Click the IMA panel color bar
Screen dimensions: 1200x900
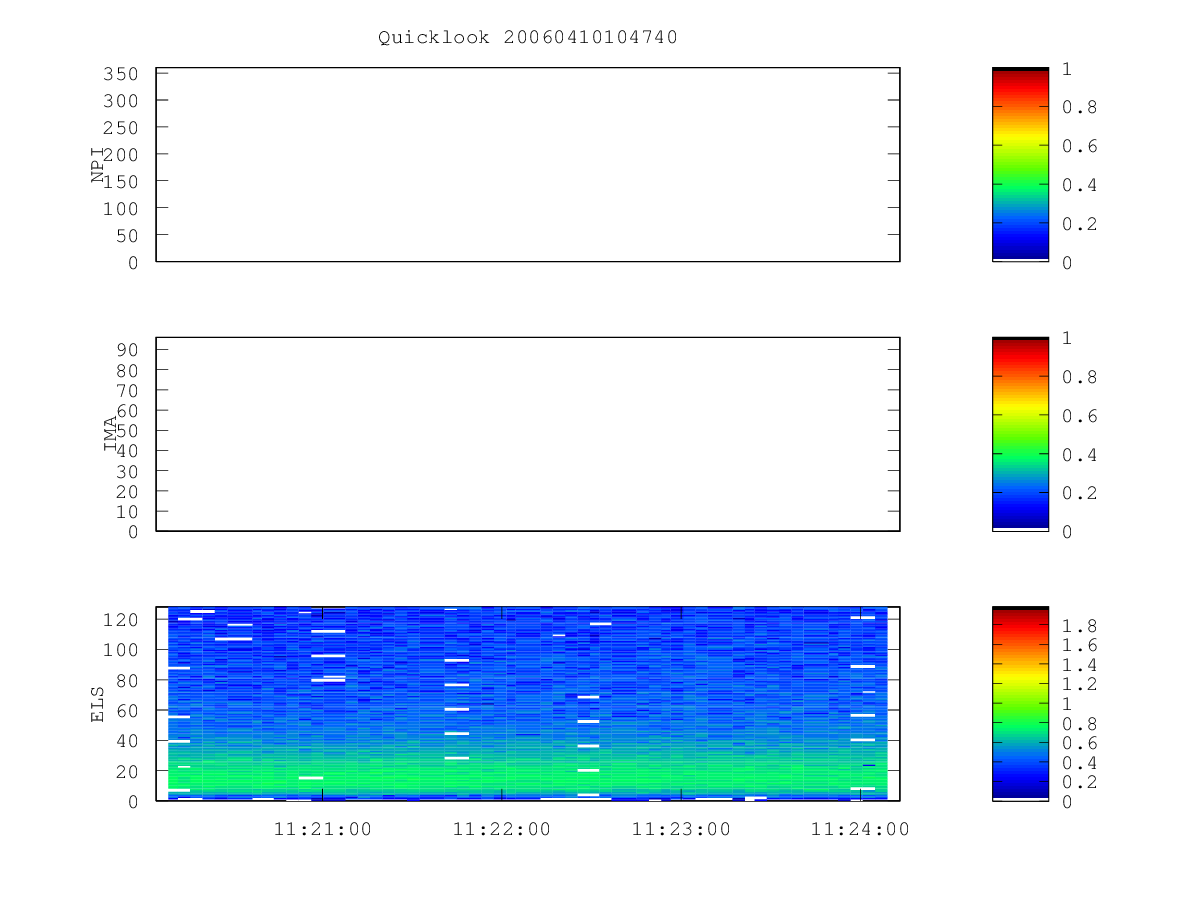pos(1020,434)
